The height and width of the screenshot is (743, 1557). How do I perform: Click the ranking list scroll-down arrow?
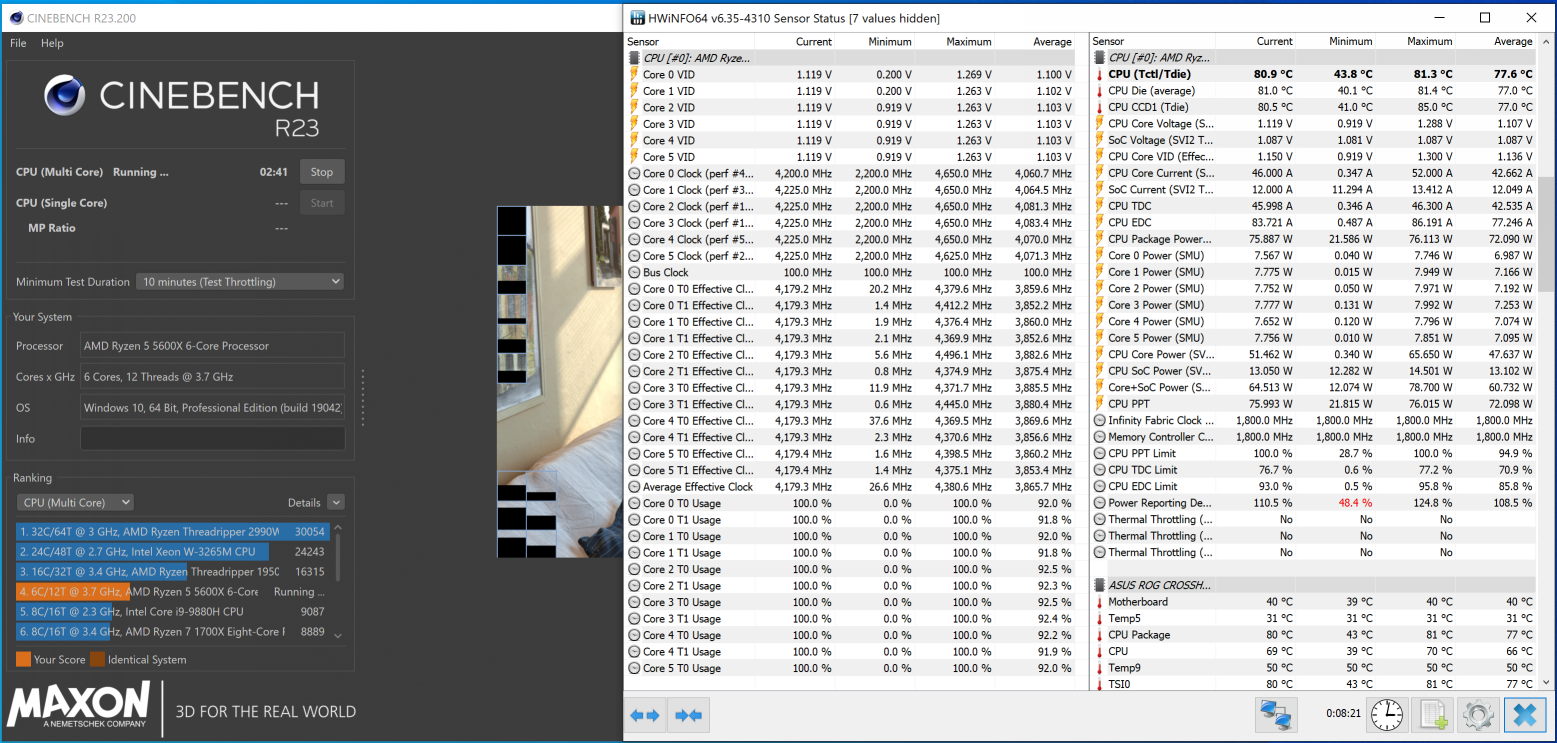(338, 635)
